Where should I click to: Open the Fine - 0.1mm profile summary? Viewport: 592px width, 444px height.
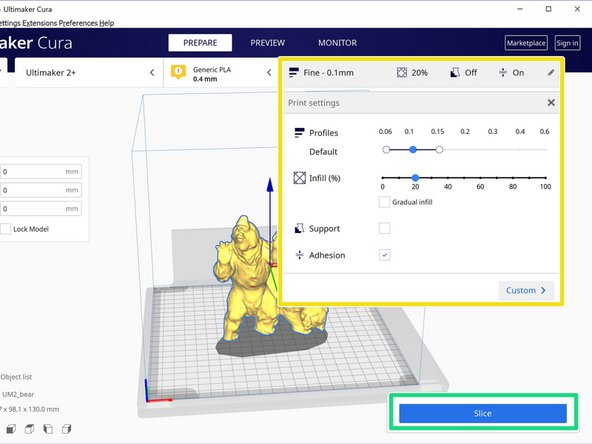click(328, 72)
